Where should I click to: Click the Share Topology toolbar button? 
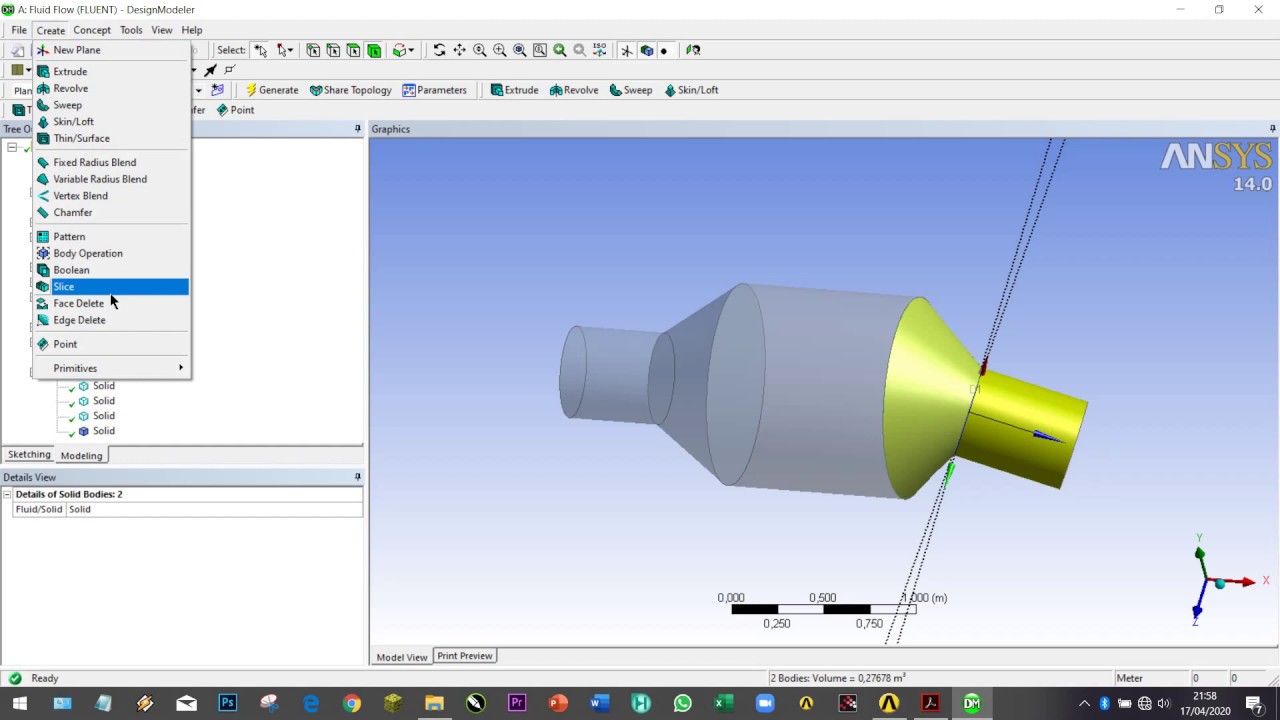350,90
